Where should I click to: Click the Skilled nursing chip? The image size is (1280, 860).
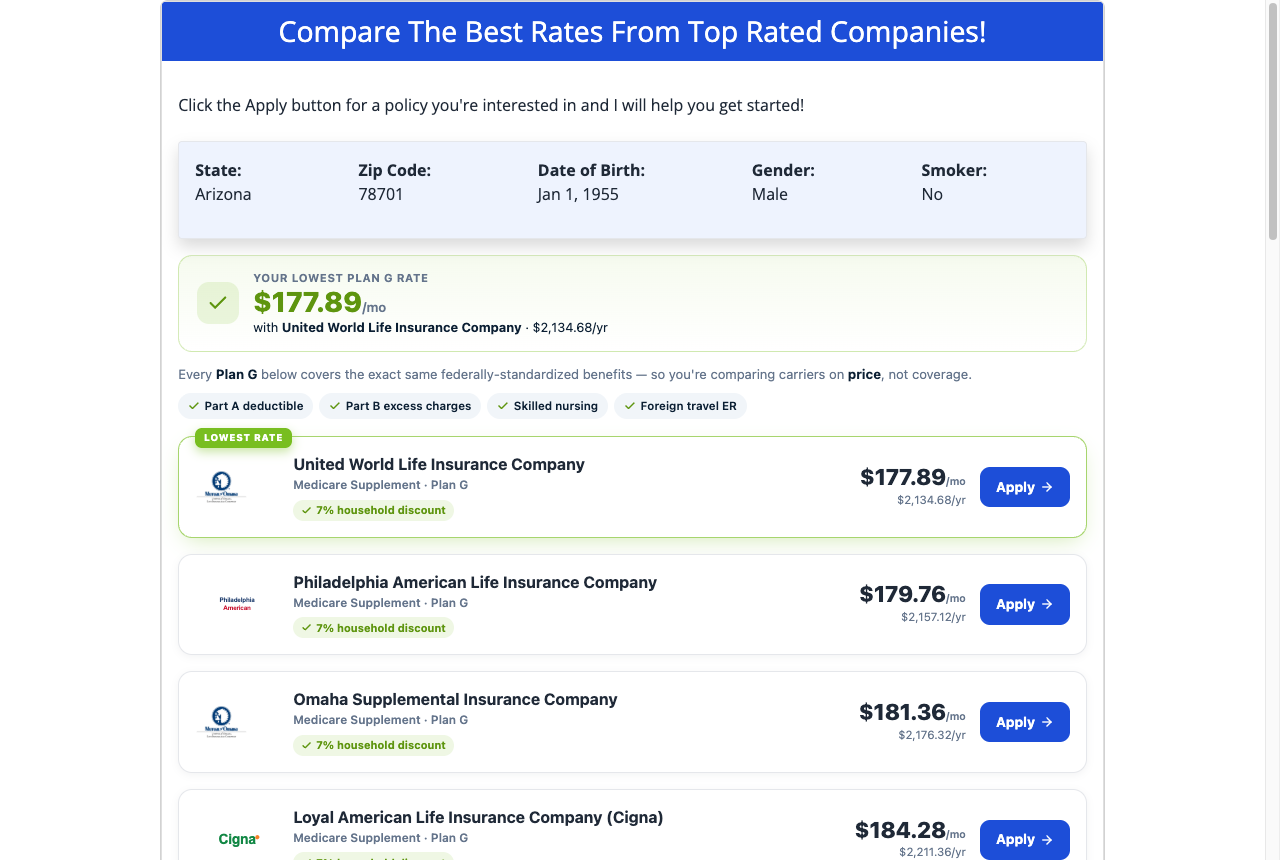[547, 406]
